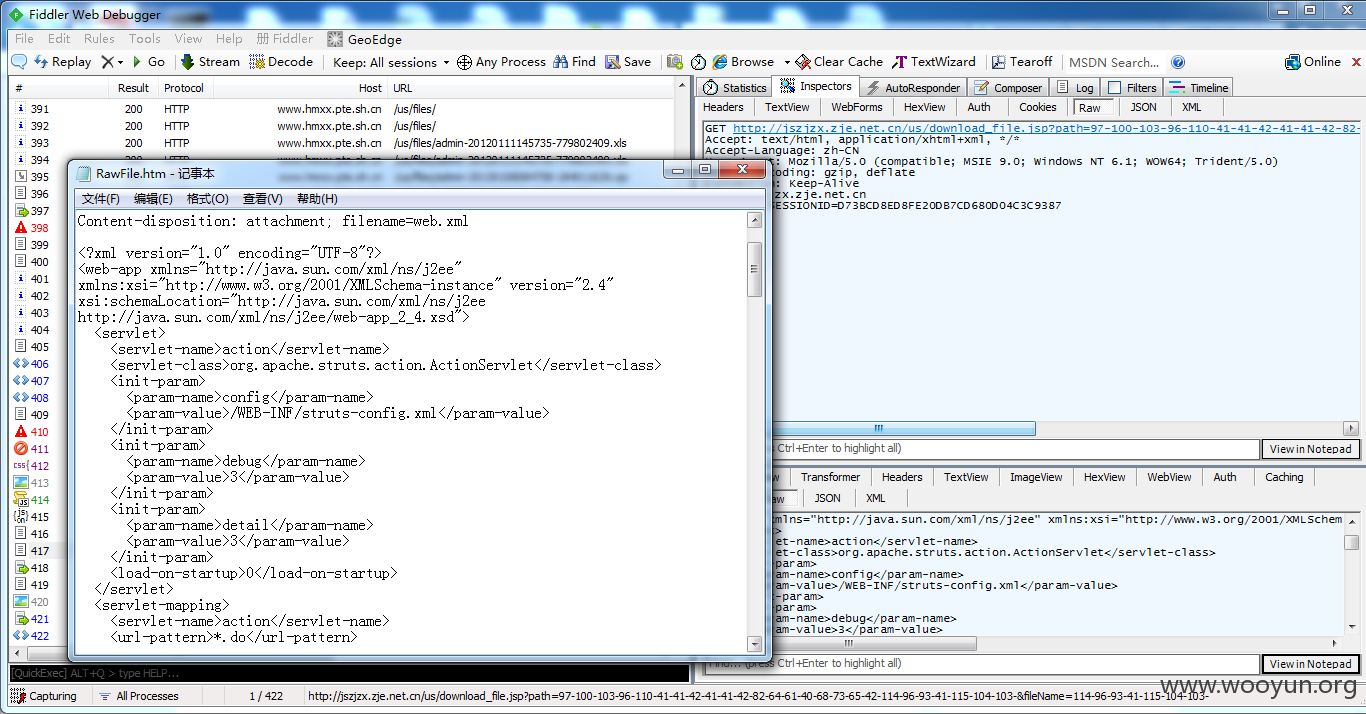Open Notepad 格式(O) menu

[207, 199]
